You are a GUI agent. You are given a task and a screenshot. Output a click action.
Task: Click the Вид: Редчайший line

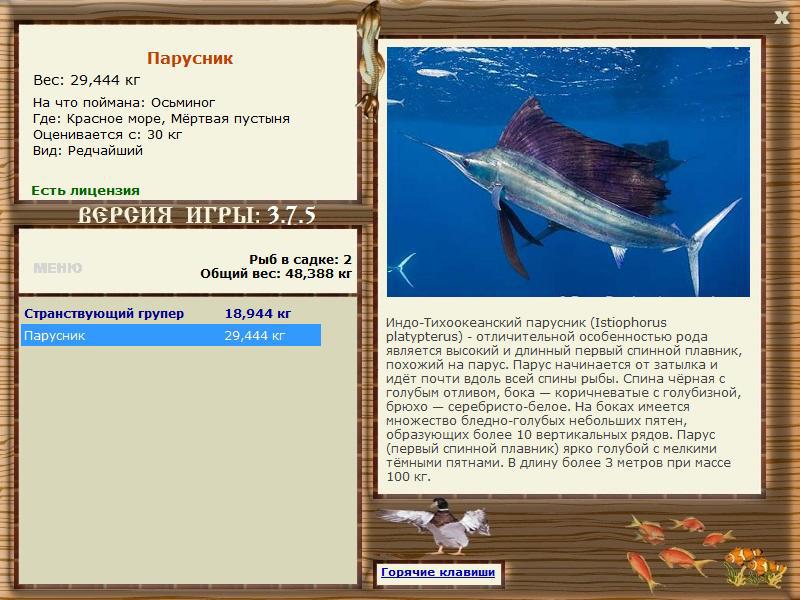click(88, 151)
